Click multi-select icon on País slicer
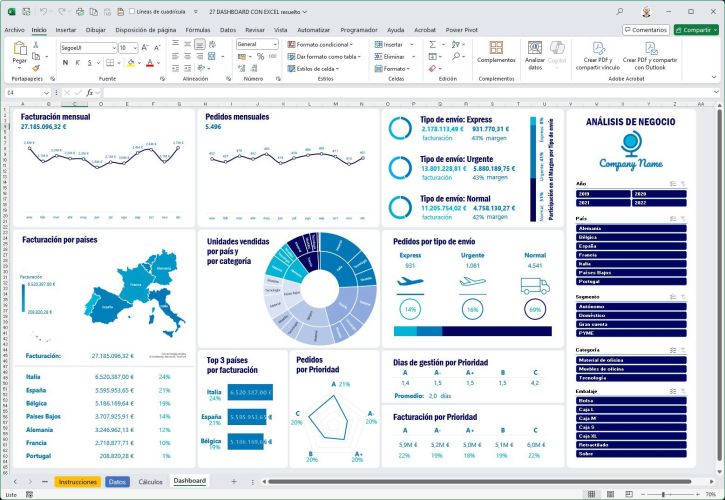This screenshot has width=725, height=500. pyautogui.click(x=673, y=218)
